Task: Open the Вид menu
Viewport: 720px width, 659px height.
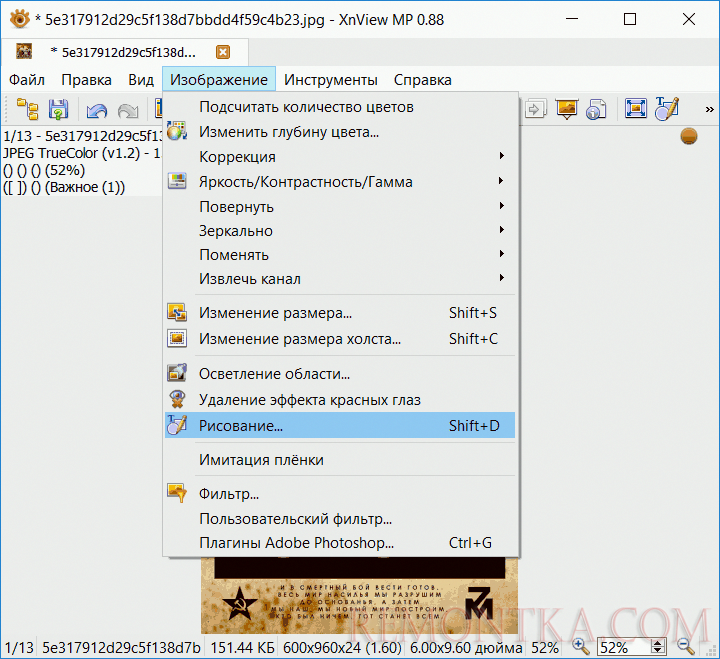Action: 141,80
